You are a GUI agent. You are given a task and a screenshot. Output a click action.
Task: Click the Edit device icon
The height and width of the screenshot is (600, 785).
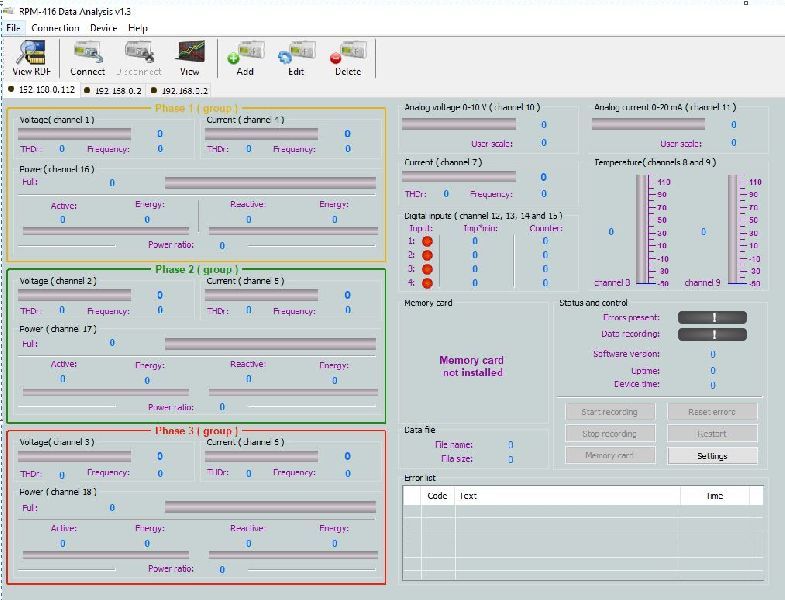tap(296, 58)
